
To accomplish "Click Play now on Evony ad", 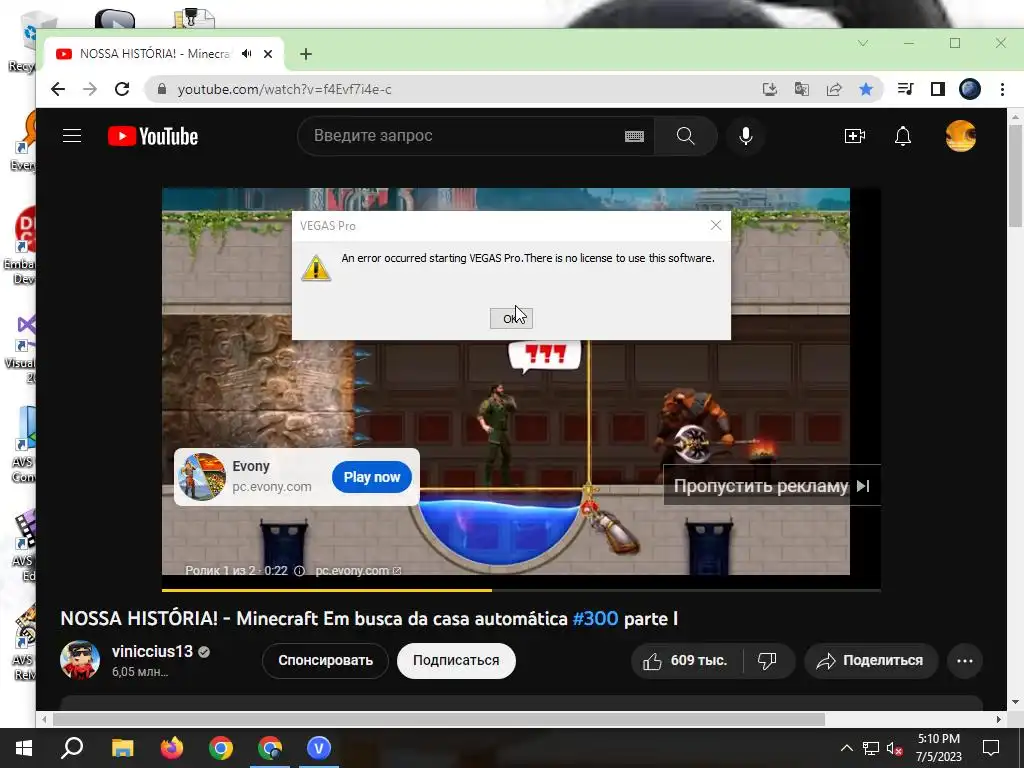I will [372, 477].
